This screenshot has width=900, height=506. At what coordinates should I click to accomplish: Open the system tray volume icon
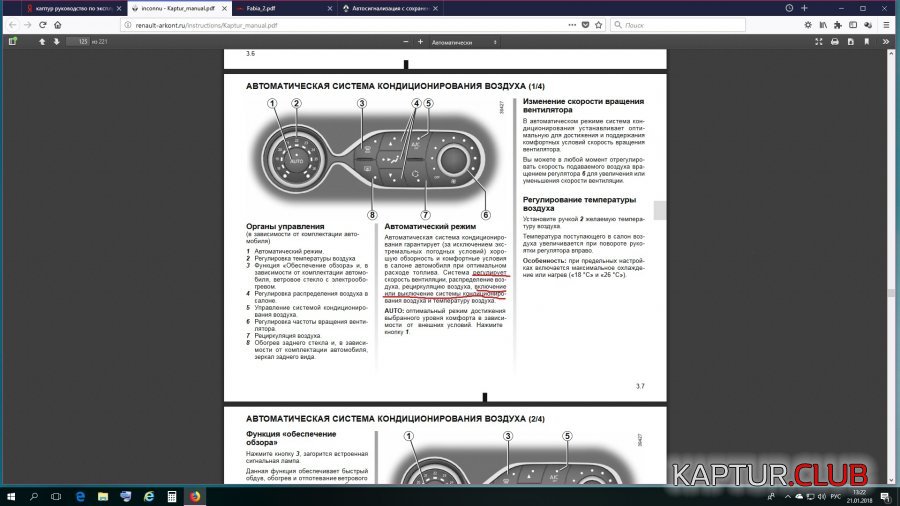(821, 496)
